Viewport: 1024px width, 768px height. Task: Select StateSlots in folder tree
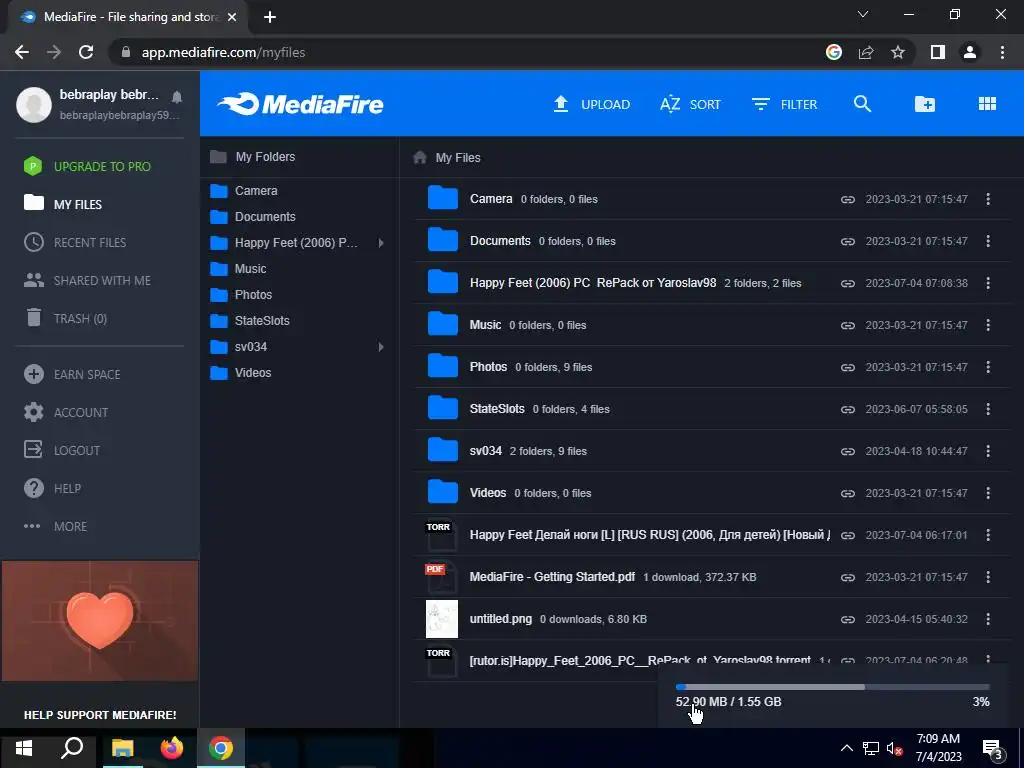[250, 321]
